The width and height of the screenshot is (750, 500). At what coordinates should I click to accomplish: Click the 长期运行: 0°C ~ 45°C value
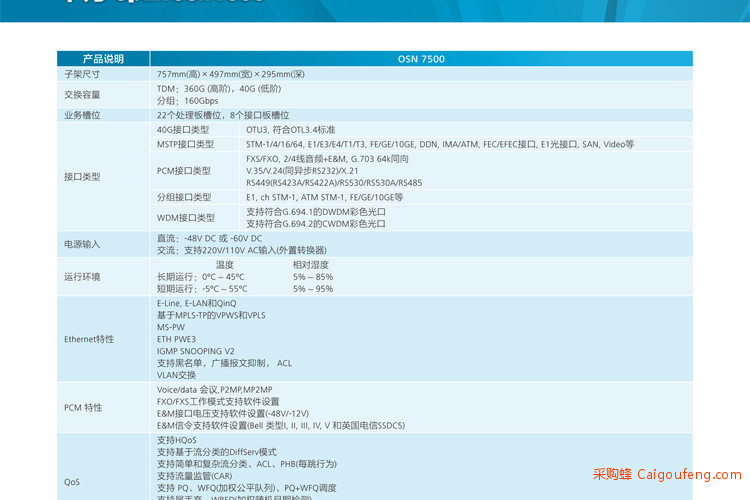pyautogui.click(x=200, y=277)
